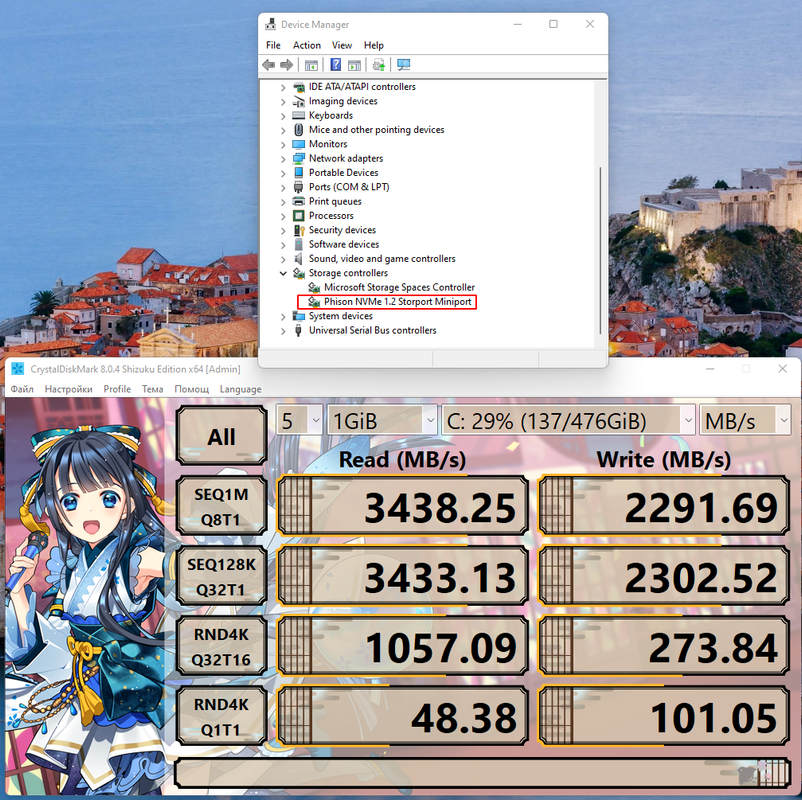This screenshot has width=802, height=800.
Task: Open the blue Help question-mark toolbar icon
Action: 336,64
